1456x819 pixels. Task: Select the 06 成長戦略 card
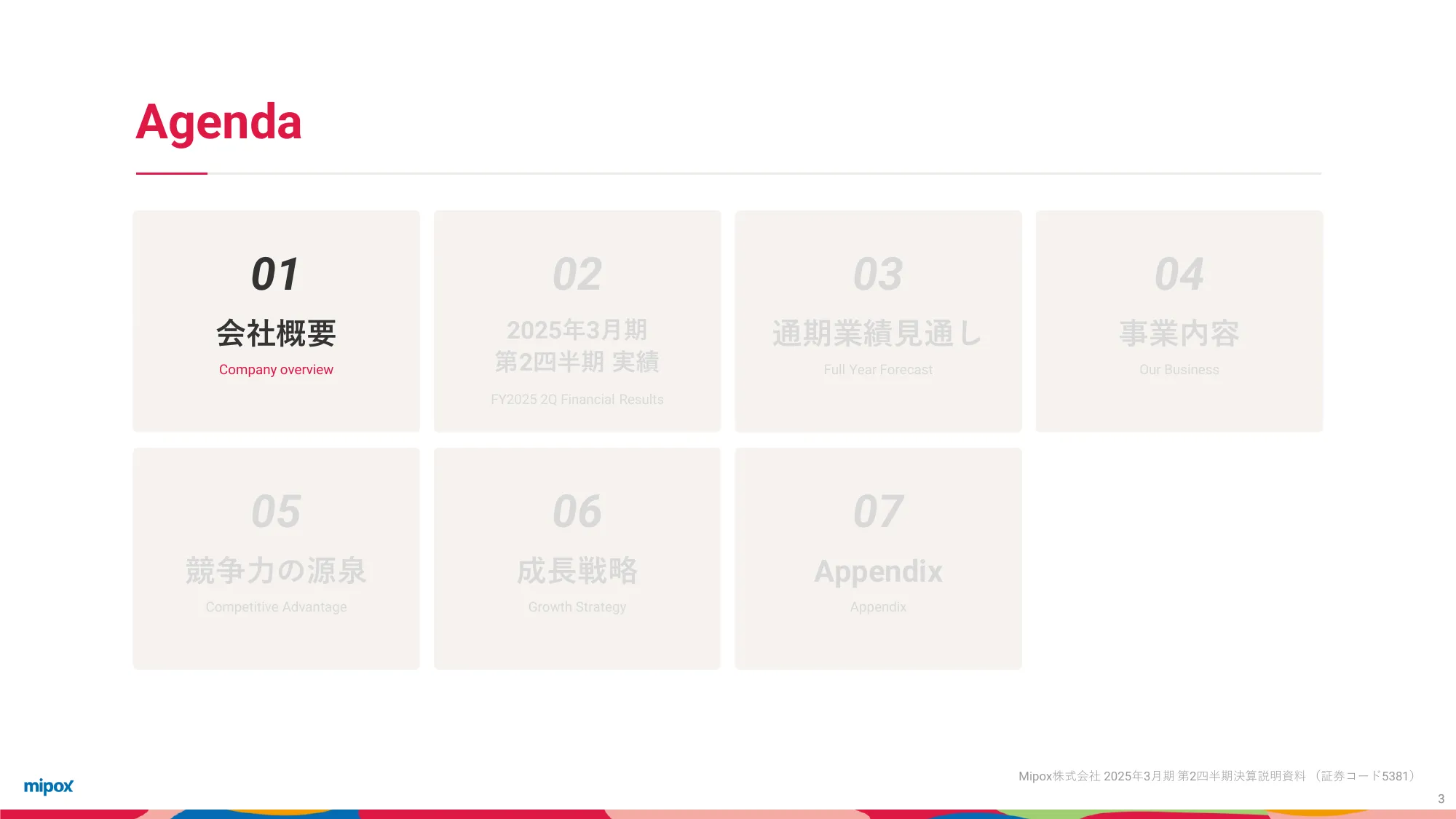(x=577, y=558)
